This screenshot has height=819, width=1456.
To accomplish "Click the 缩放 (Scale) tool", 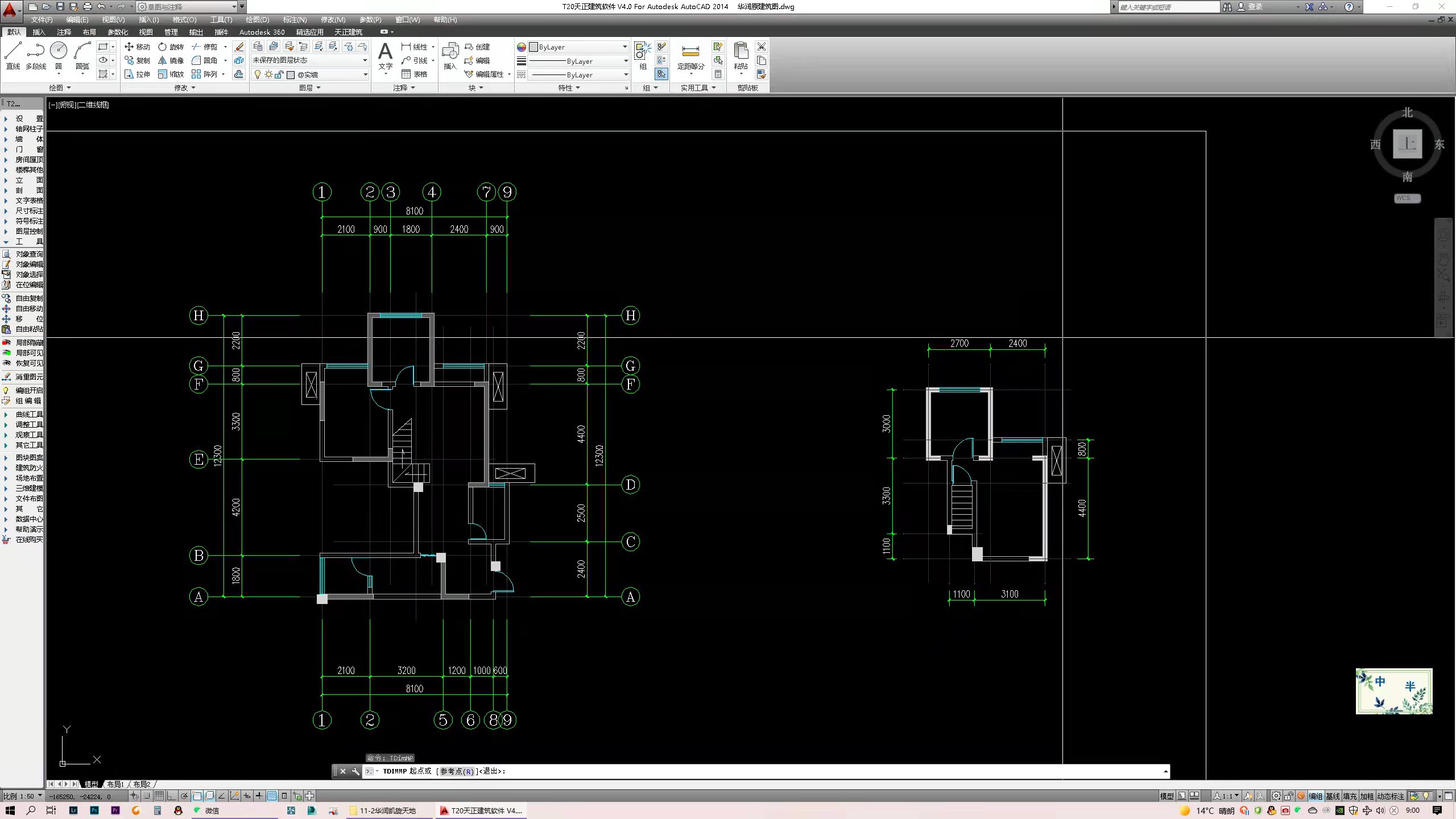I will [171, 74].
